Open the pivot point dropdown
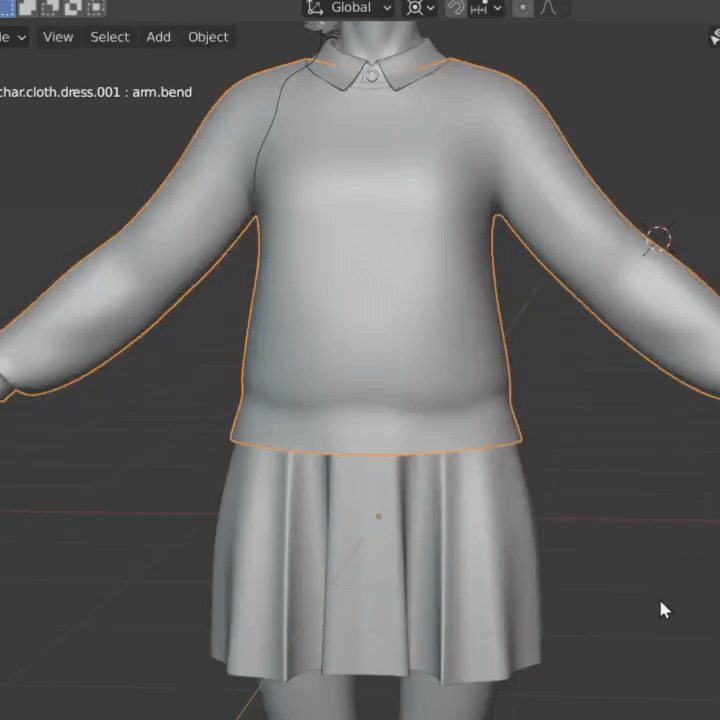 click(x=420, y=8)
